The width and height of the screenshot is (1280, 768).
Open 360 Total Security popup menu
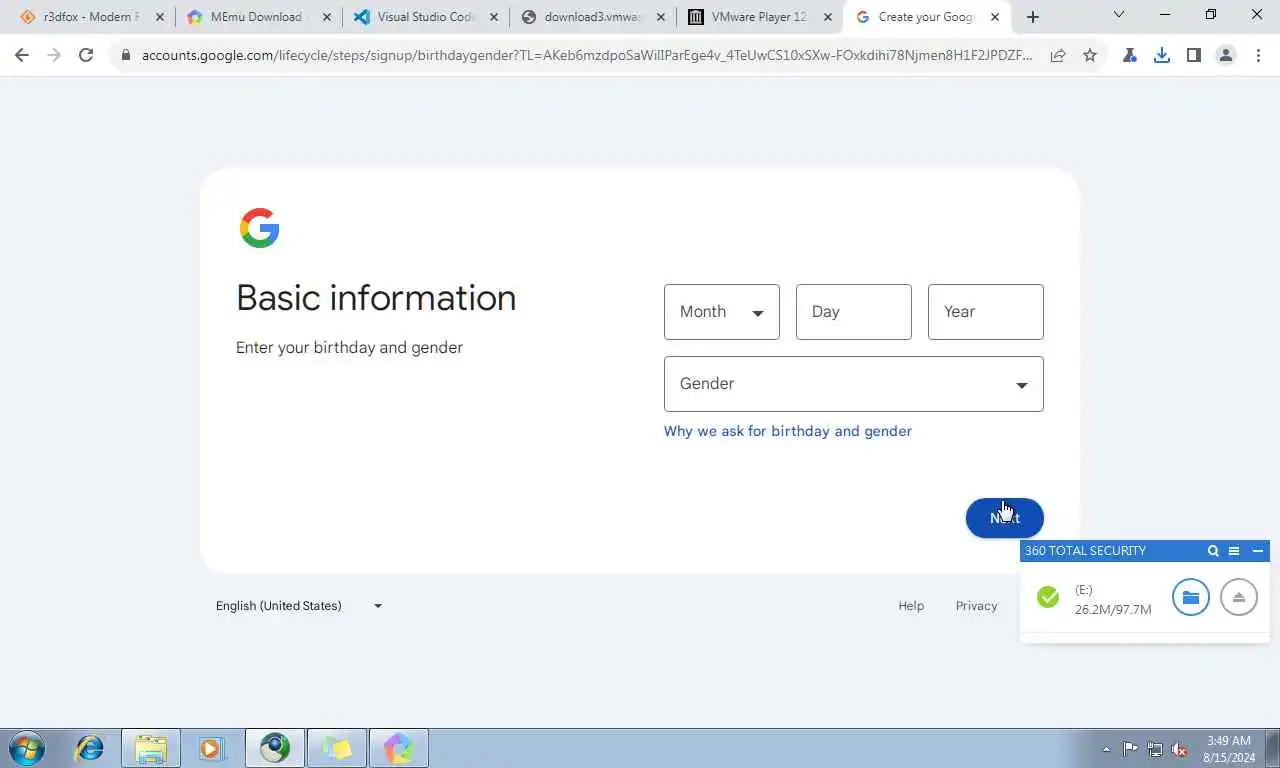click(1234, 551)
